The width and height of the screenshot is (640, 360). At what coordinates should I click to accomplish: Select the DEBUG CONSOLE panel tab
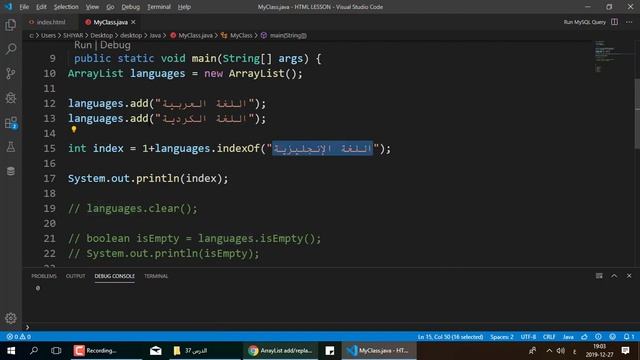[114, 276]
